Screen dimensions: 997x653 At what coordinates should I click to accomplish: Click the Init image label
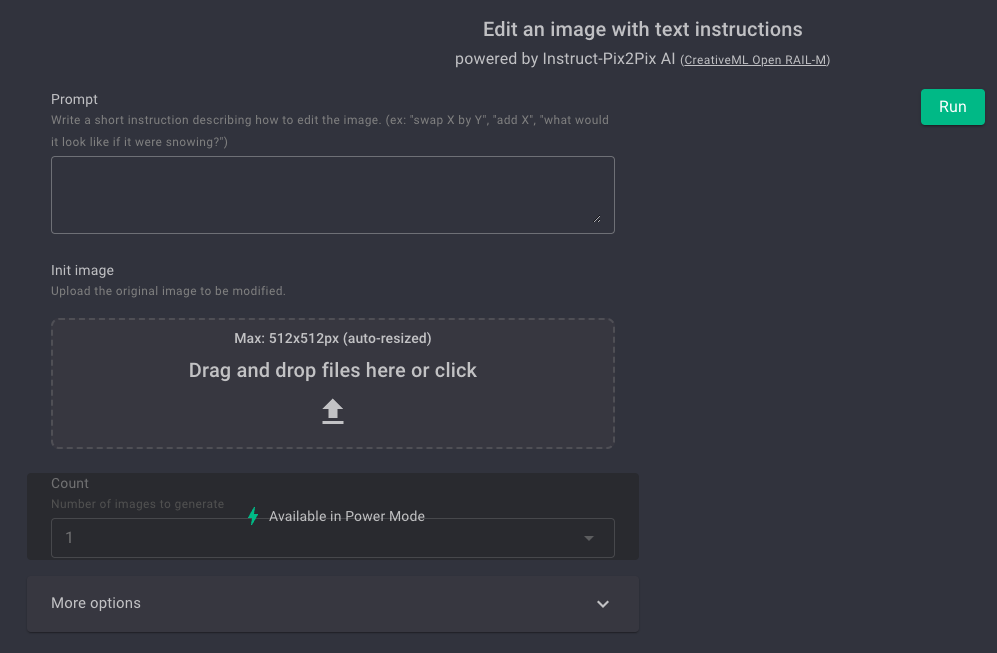click(82, 270)
